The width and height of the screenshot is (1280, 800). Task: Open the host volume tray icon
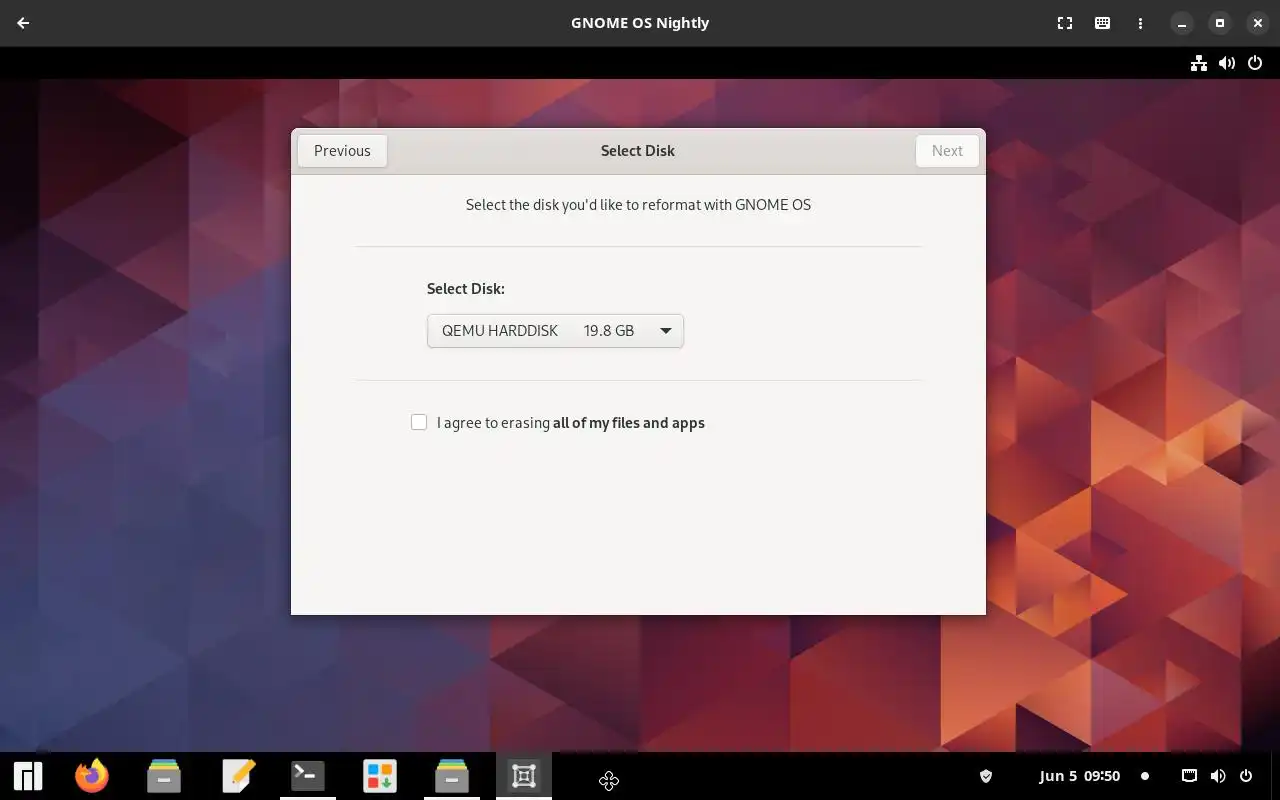coord(1218,776)
